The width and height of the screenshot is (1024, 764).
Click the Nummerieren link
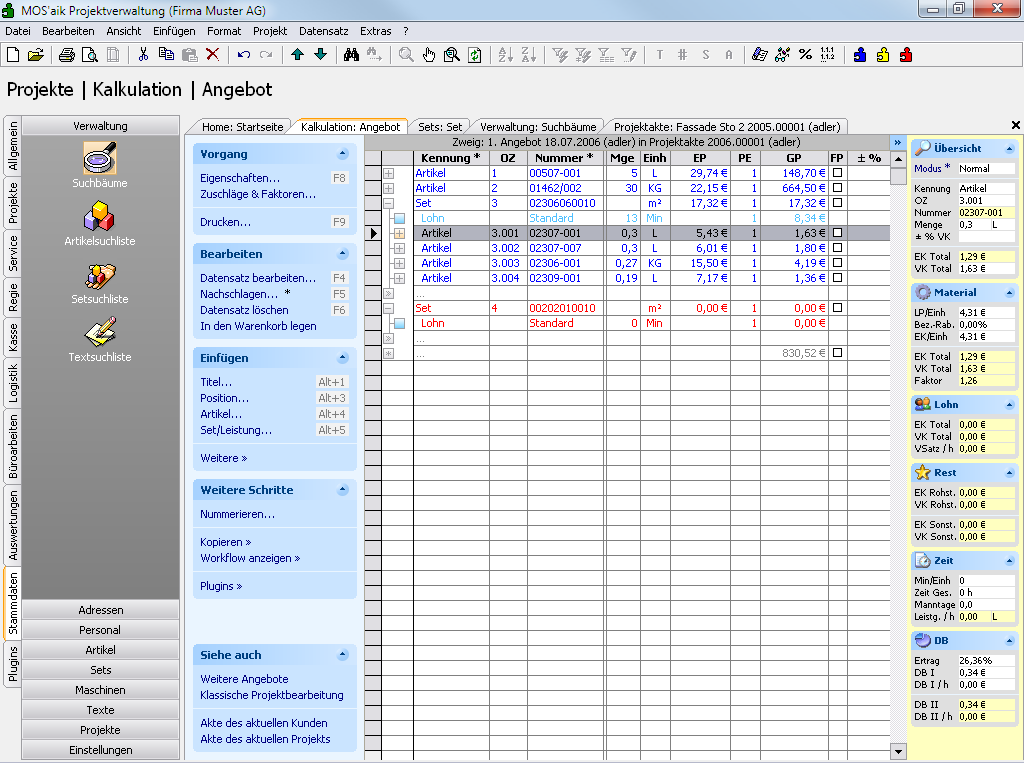click(237, 514)
